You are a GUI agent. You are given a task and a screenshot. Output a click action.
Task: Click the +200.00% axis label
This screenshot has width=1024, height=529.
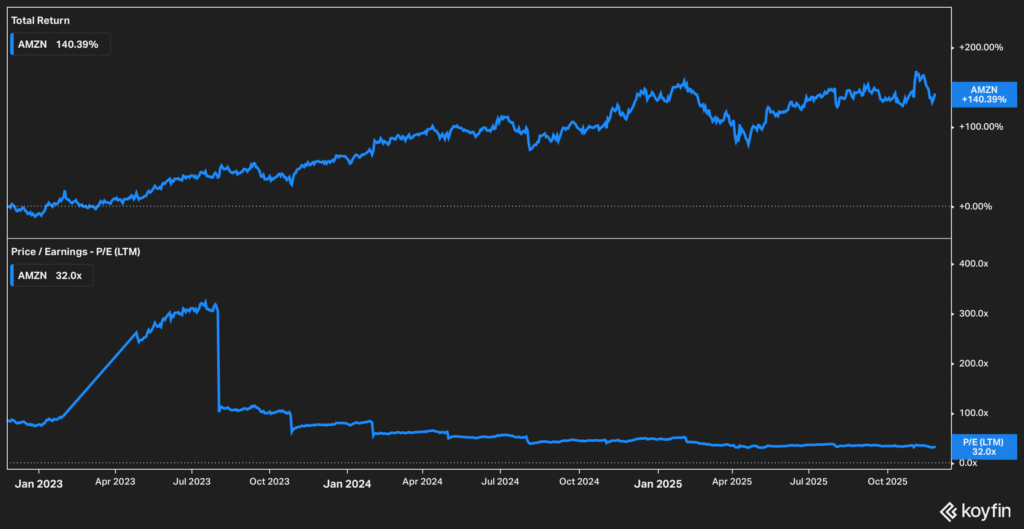click(981, 48)
